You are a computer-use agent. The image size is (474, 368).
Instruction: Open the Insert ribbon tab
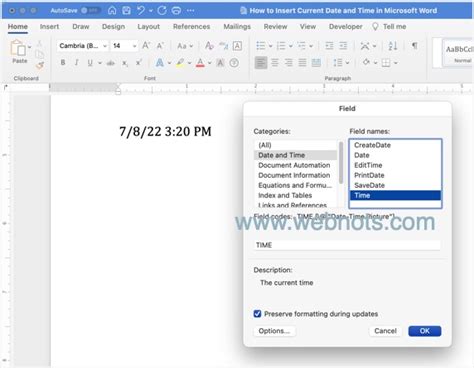pyautogui.click(x=49, y=27)
